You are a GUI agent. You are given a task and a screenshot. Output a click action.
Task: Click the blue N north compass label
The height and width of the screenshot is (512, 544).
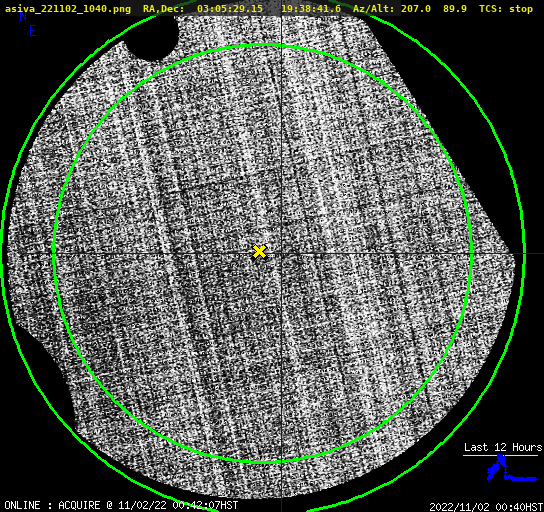(23, 16)
